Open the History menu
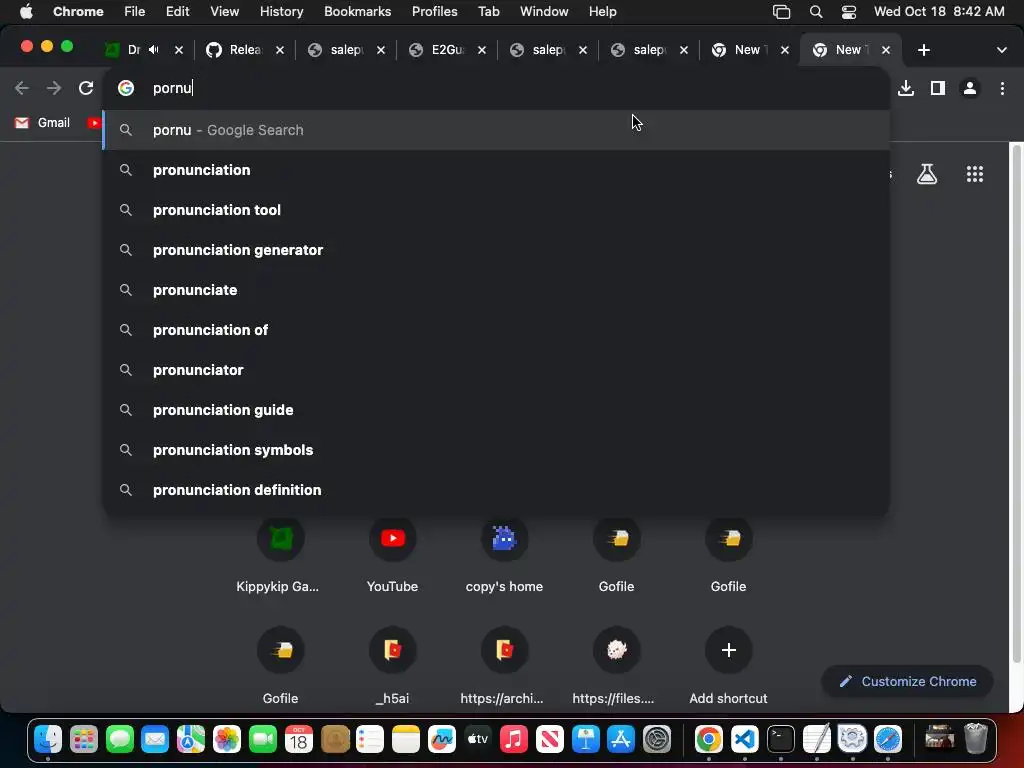Viewport: 1024px width, 768px height. click(x=281, y=12)
